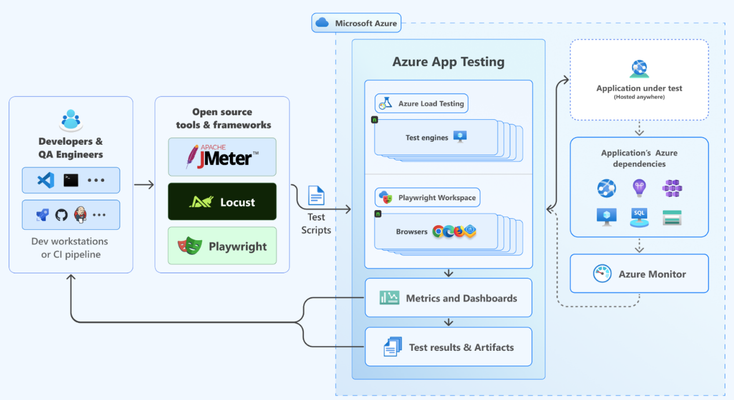The height and width of the screenshot is (400, 734).
Task: Click the Microsoft Azure label text
Action: coord(366,23)
